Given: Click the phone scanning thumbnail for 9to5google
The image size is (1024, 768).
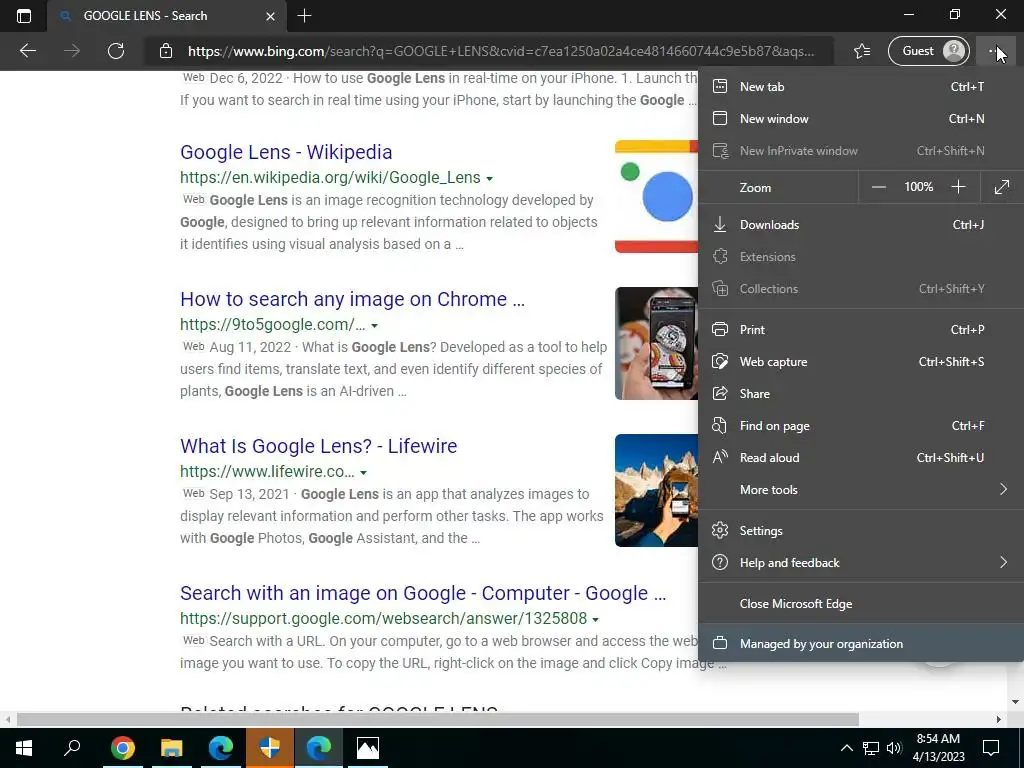Looking at the screenshot, I should coord(656,344).
